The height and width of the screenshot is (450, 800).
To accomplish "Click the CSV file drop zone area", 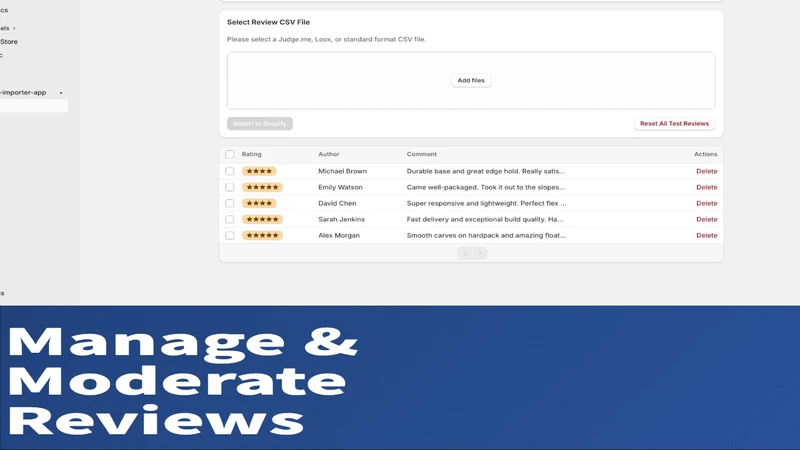I will pos(471,81).
